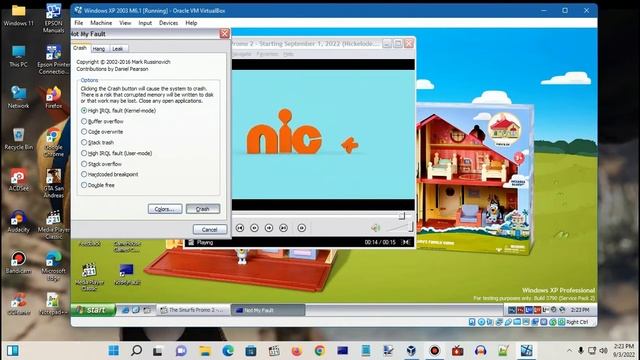Open the notmyfault shortcut on XP desktop
This screenshot has height=360, width=640.
coord(127,274)
